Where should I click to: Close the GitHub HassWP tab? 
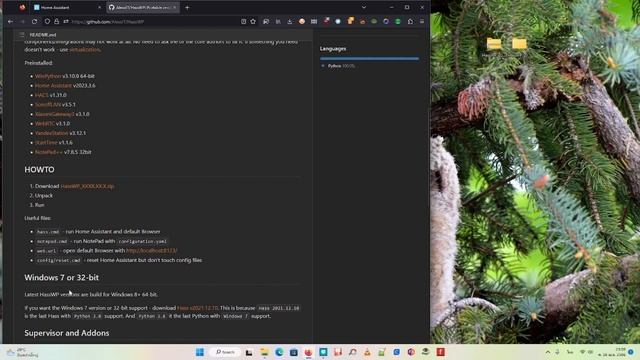[x=174, y=7]
